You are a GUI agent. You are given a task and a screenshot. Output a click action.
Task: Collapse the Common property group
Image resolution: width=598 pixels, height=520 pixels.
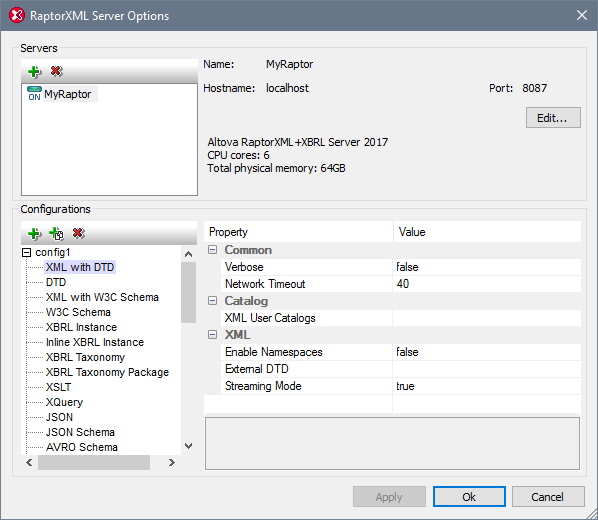pos(212,250)
